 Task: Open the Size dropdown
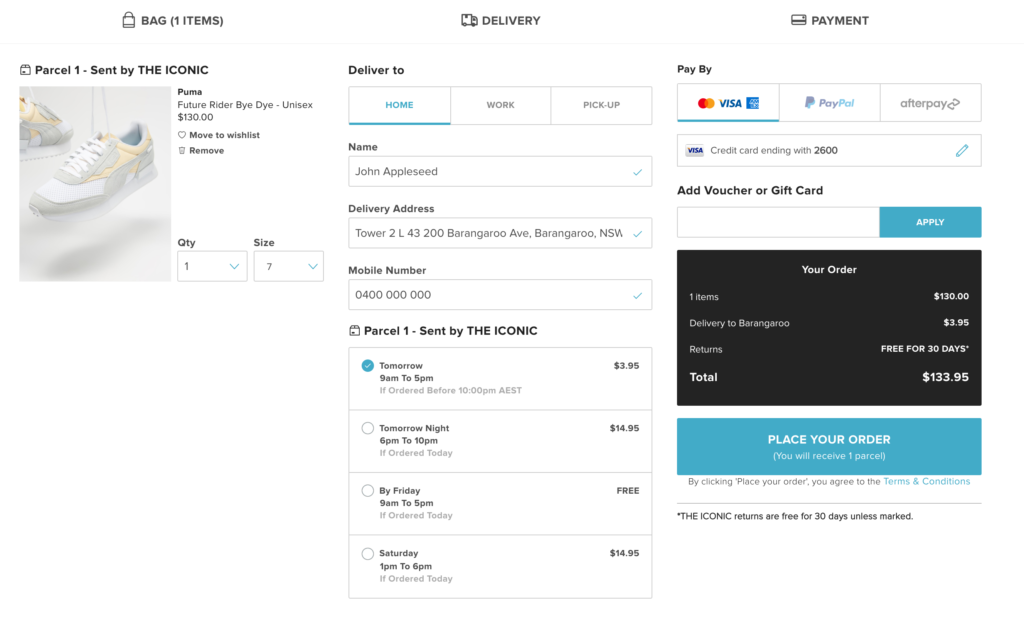(289, 266)
